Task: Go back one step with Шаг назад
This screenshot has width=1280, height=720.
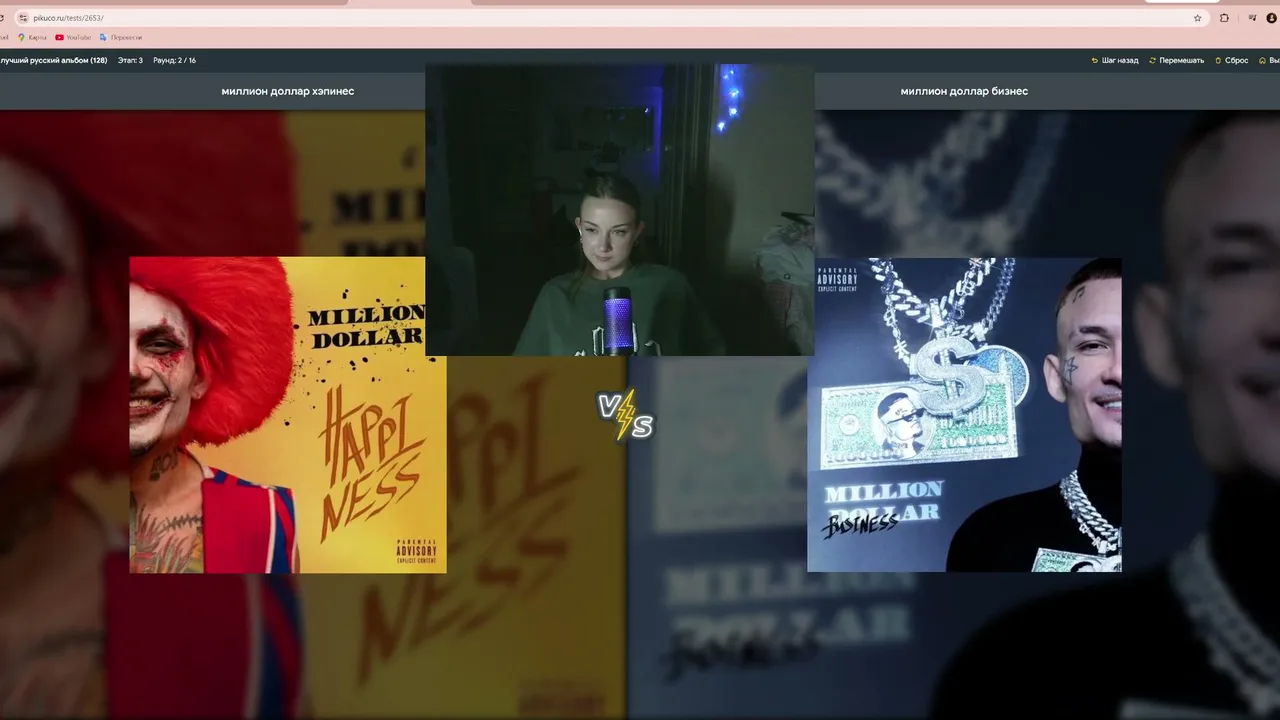Action: point(1115,60)
